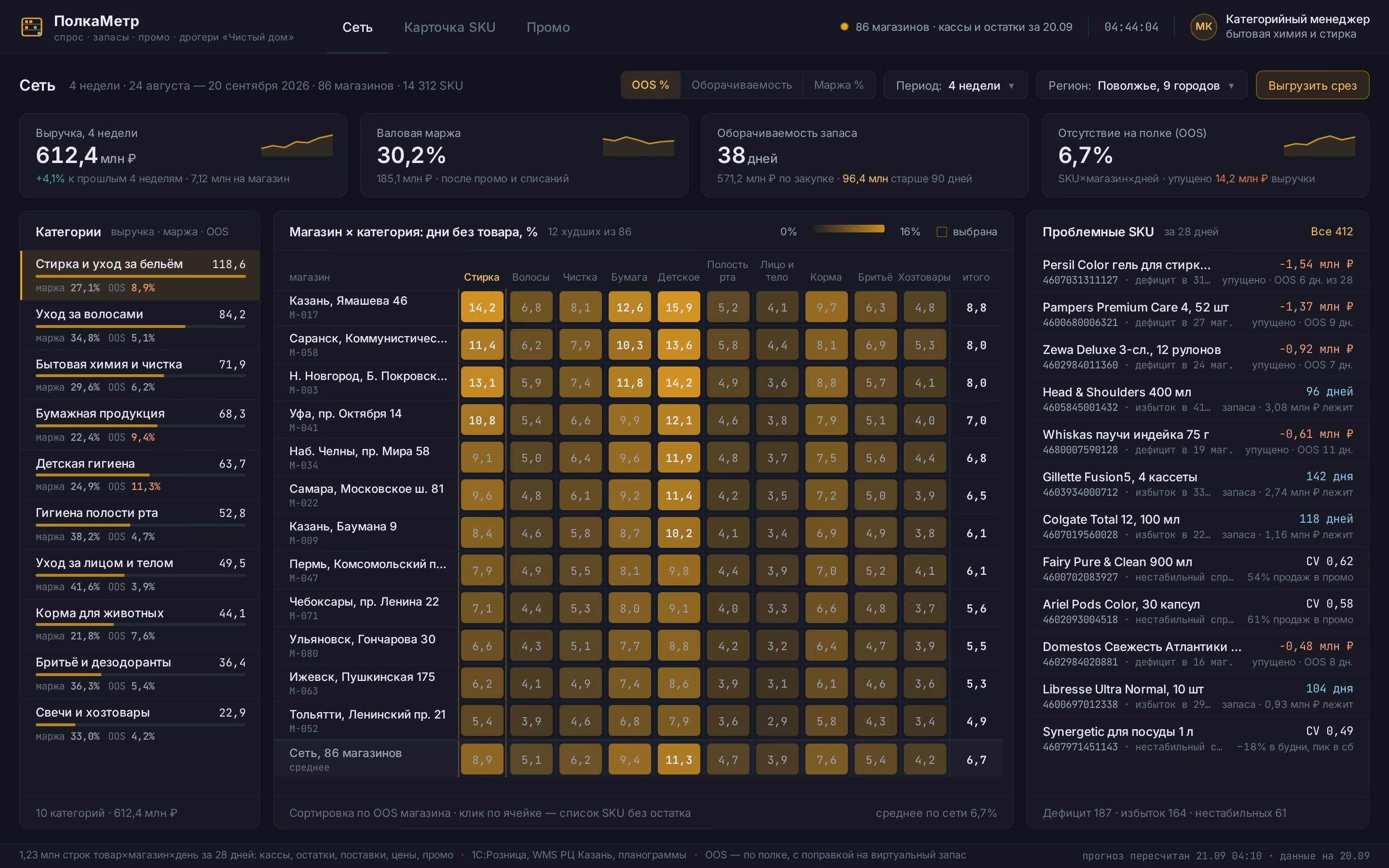Switch to the Сеть tab
The width and height of the screenshot is (1389, 868).
tap(357, 27)
